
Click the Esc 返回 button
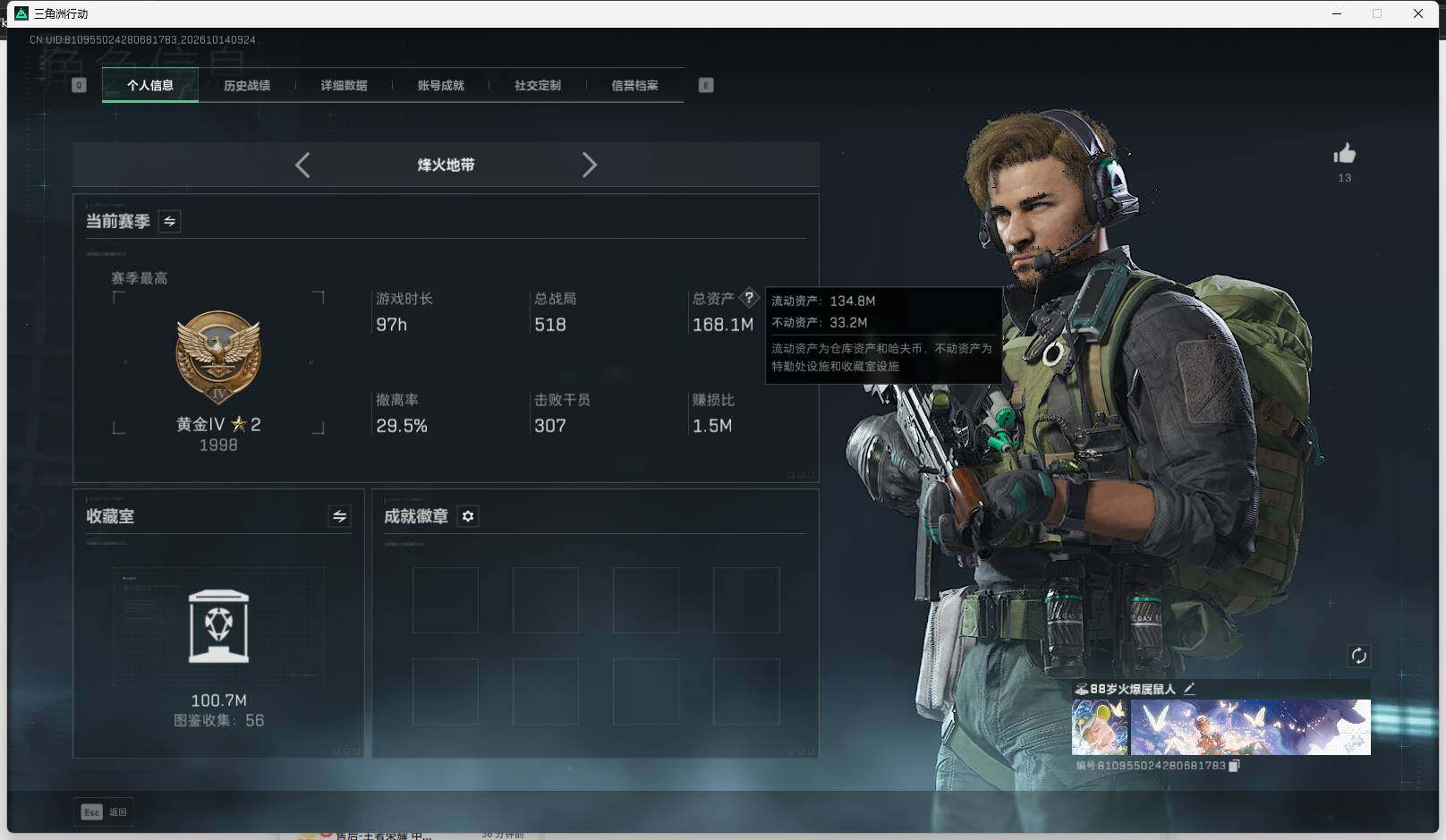pyautogui.click(x=105, y=811)
